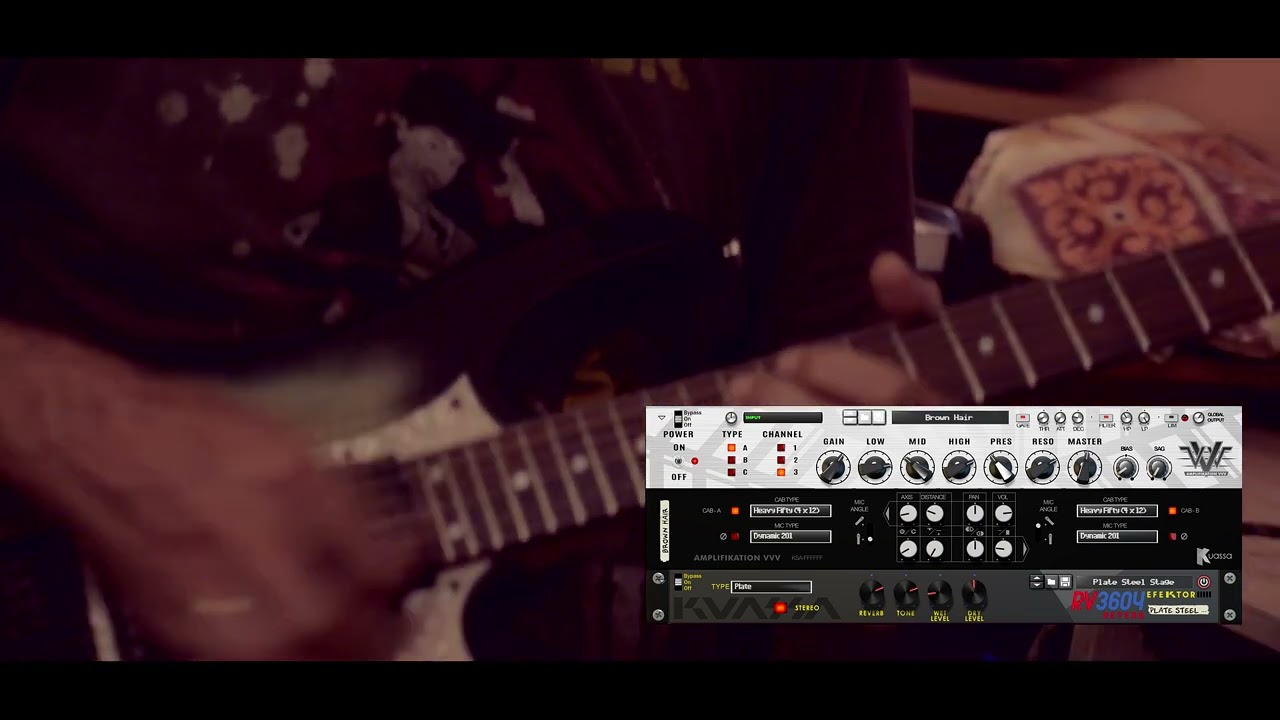Click the MID EQ knob
Image resolution: width=1280 pixels, height=720 pixels.
[x=917, y=467]
